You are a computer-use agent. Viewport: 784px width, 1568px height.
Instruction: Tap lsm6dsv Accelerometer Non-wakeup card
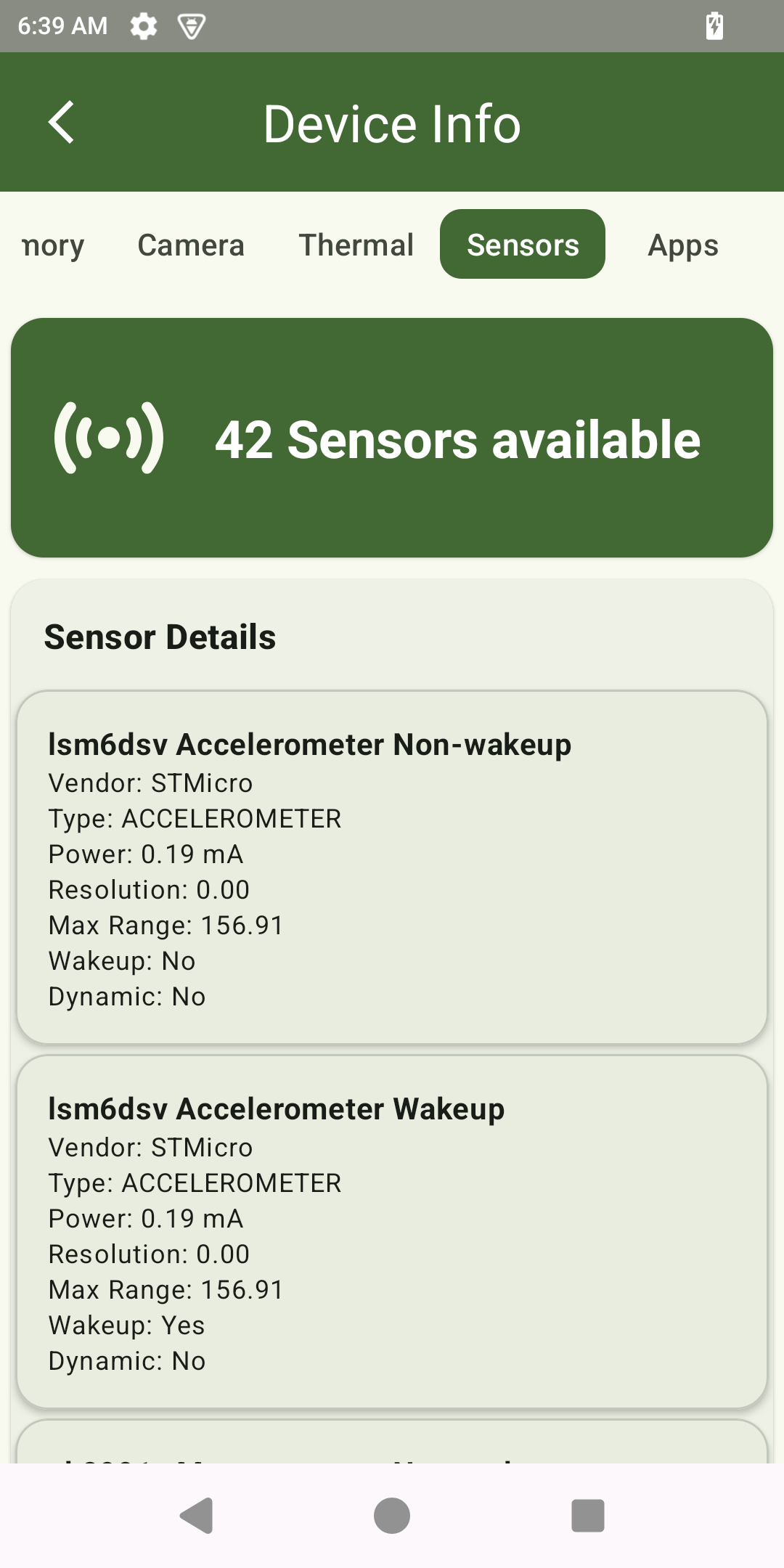(x=392, y=867)
